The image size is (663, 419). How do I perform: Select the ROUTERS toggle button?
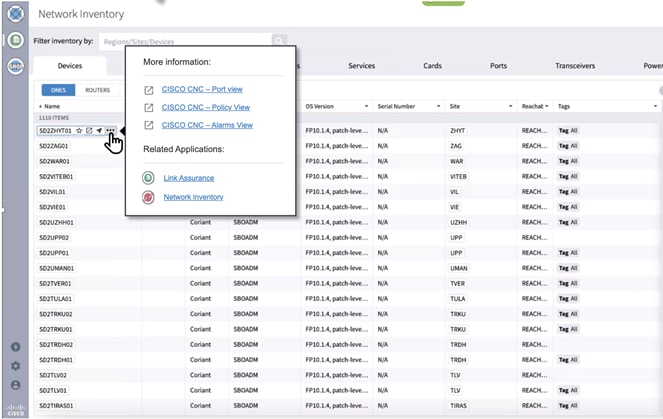click(98, 90)
